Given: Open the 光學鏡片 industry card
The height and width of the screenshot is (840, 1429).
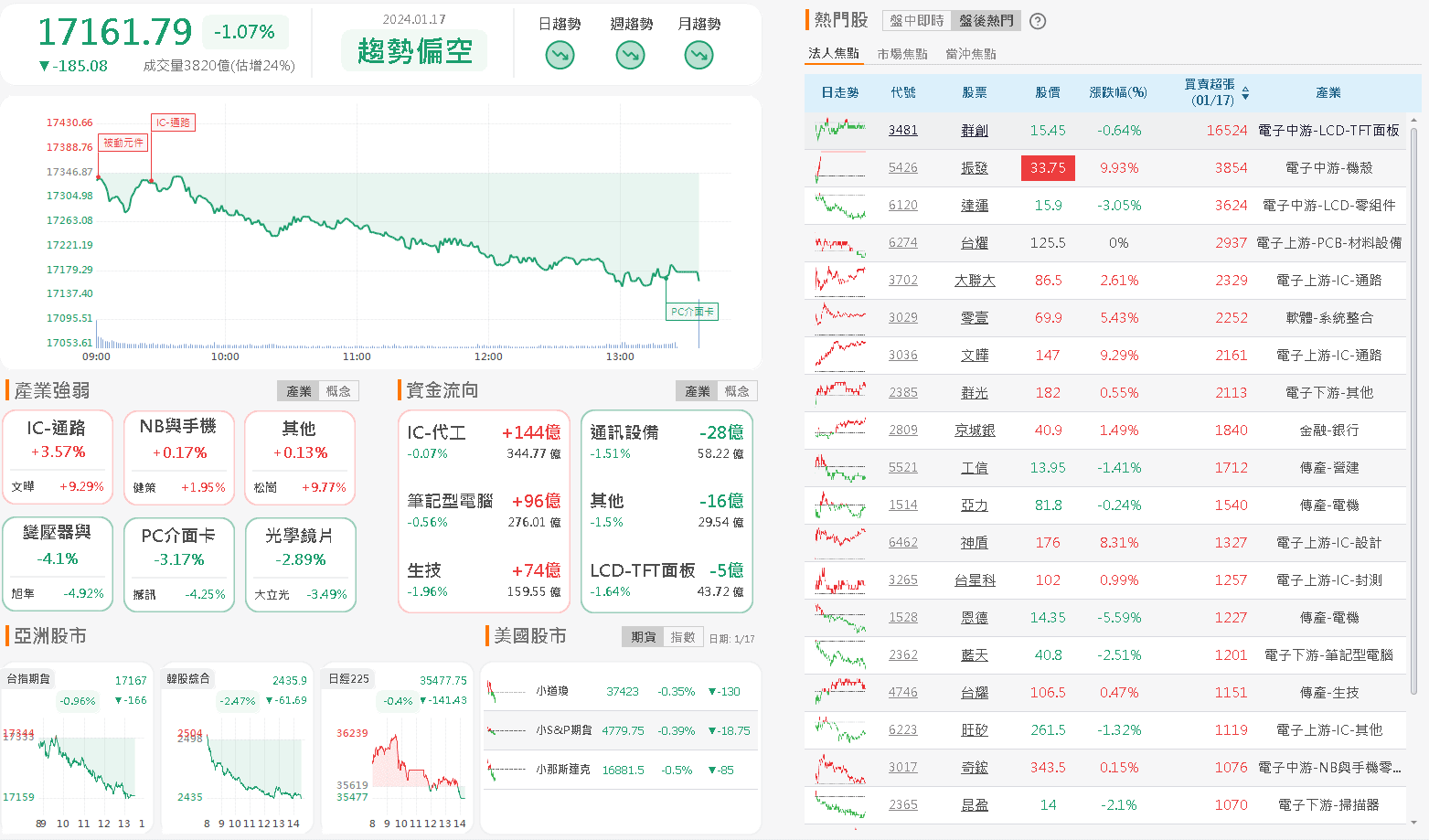Looking at the screenshot, I should (300, 564).
